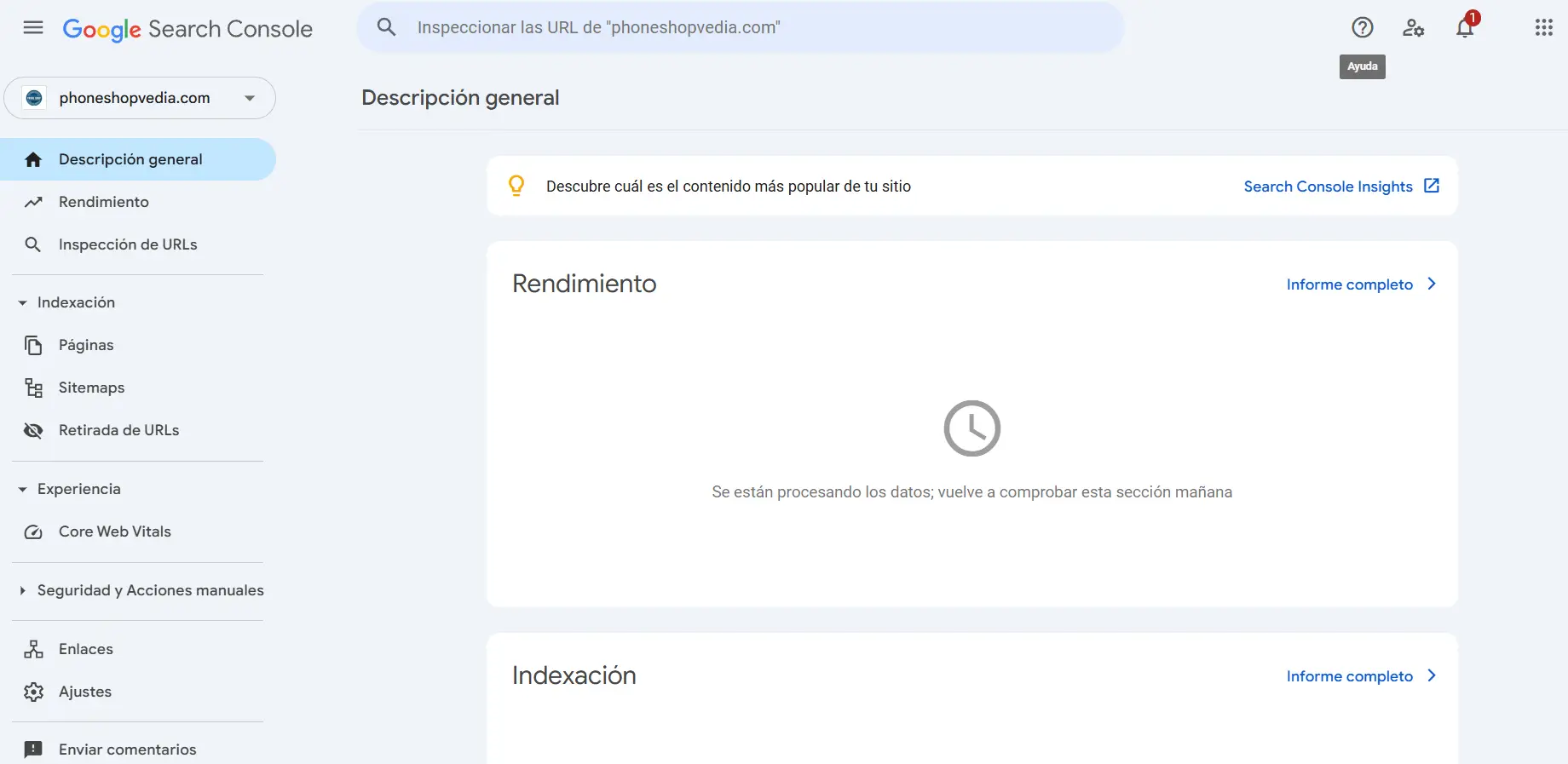Open Inspección de URLs in sidebar
The height and width of the screenshot is (764, 1568).
coord(138,244)
